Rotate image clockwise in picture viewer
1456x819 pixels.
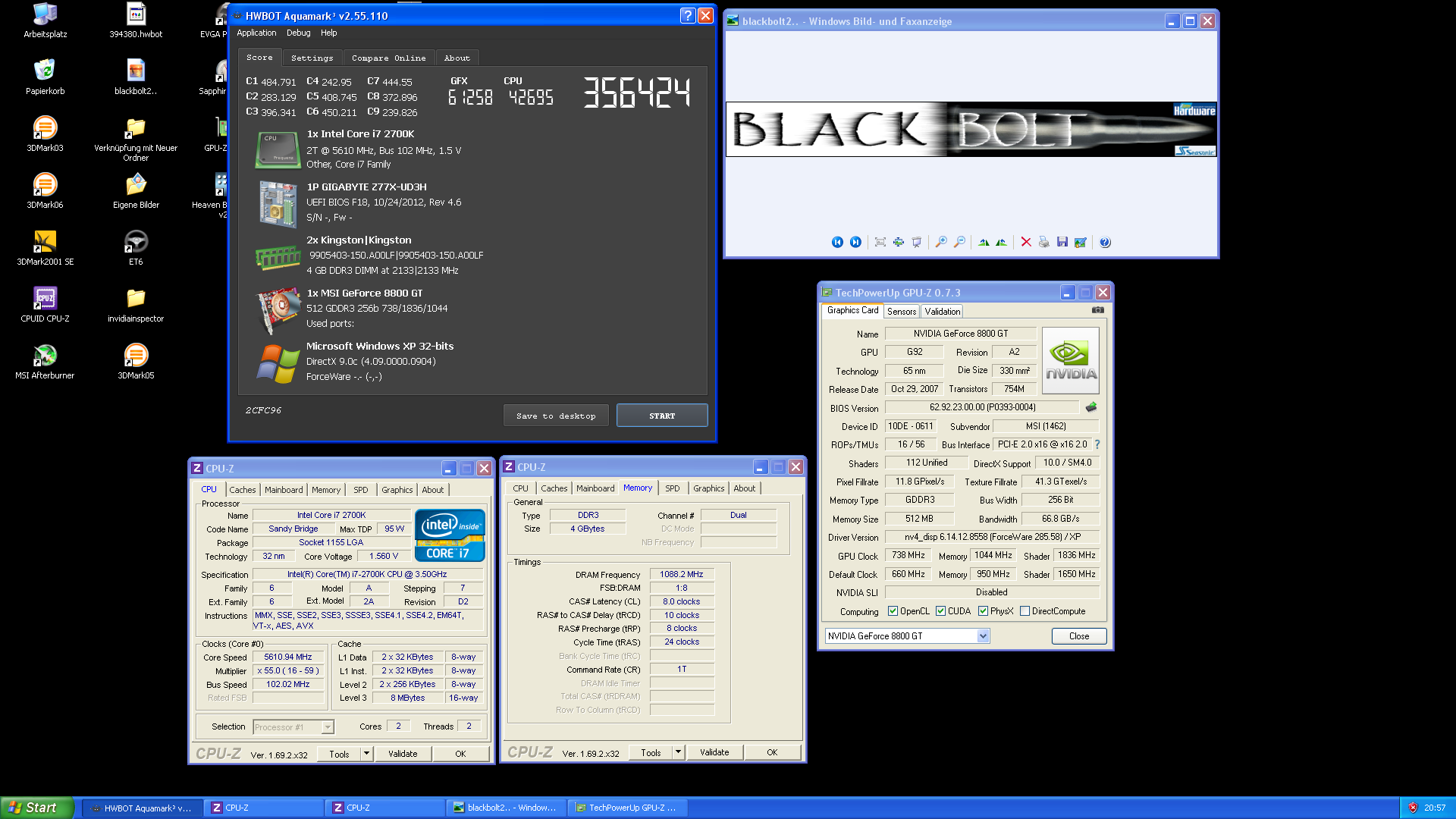(984, 242)
